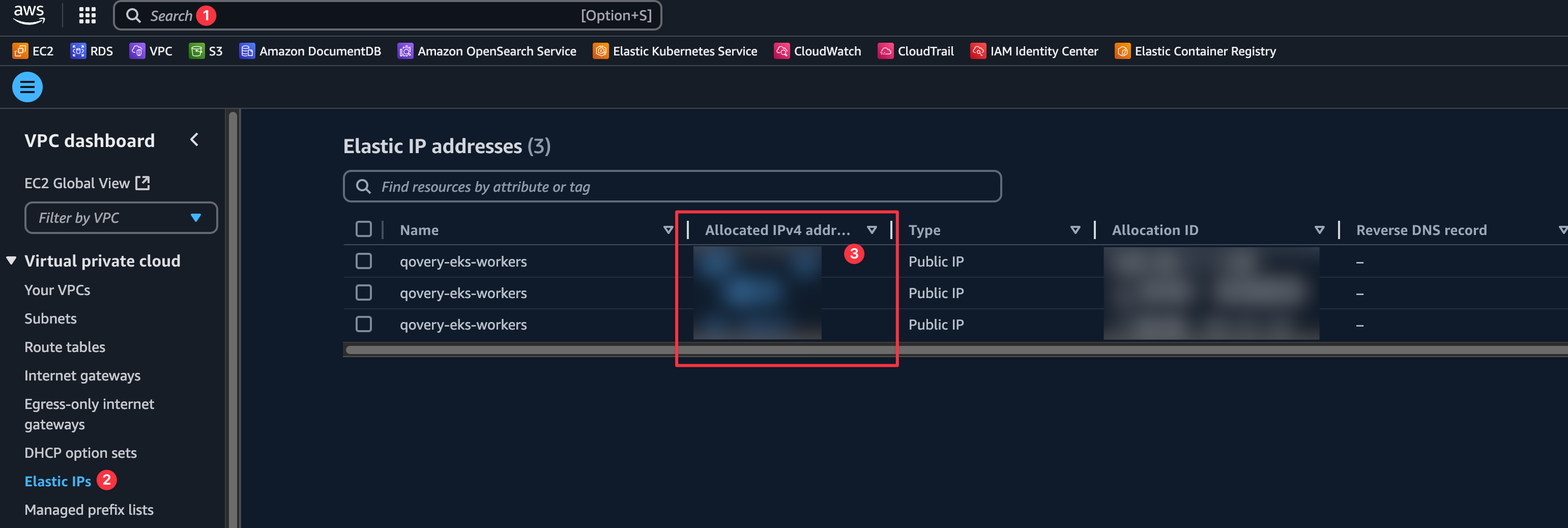The width and height of the screenshot is (1568, 528).
Task: Sort by Allocated IPv4 address column arrow
Action: 872,230
